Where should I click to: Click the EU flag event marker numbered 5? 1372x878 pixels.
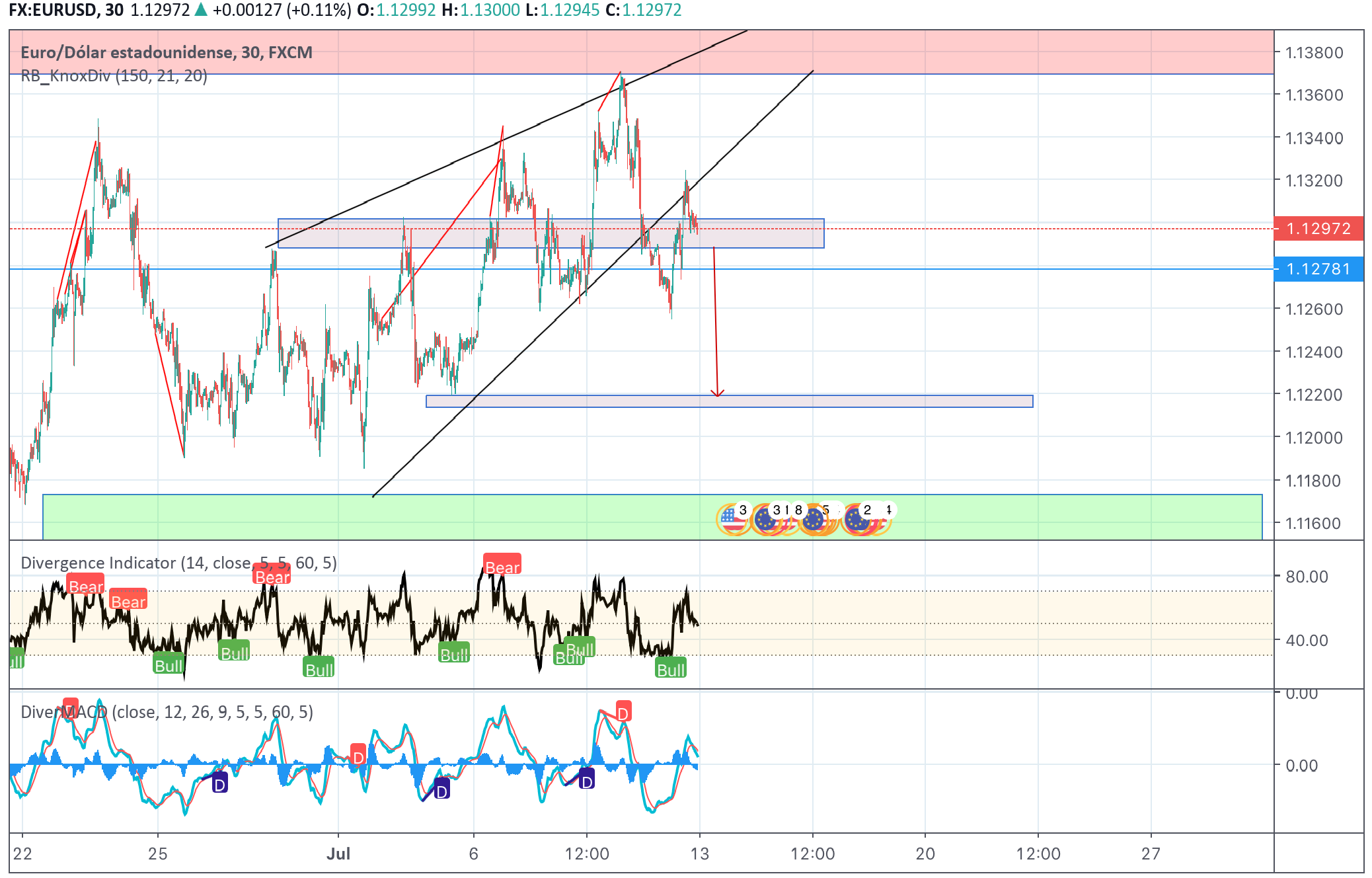pyautogui.click(x=814, y=519)
